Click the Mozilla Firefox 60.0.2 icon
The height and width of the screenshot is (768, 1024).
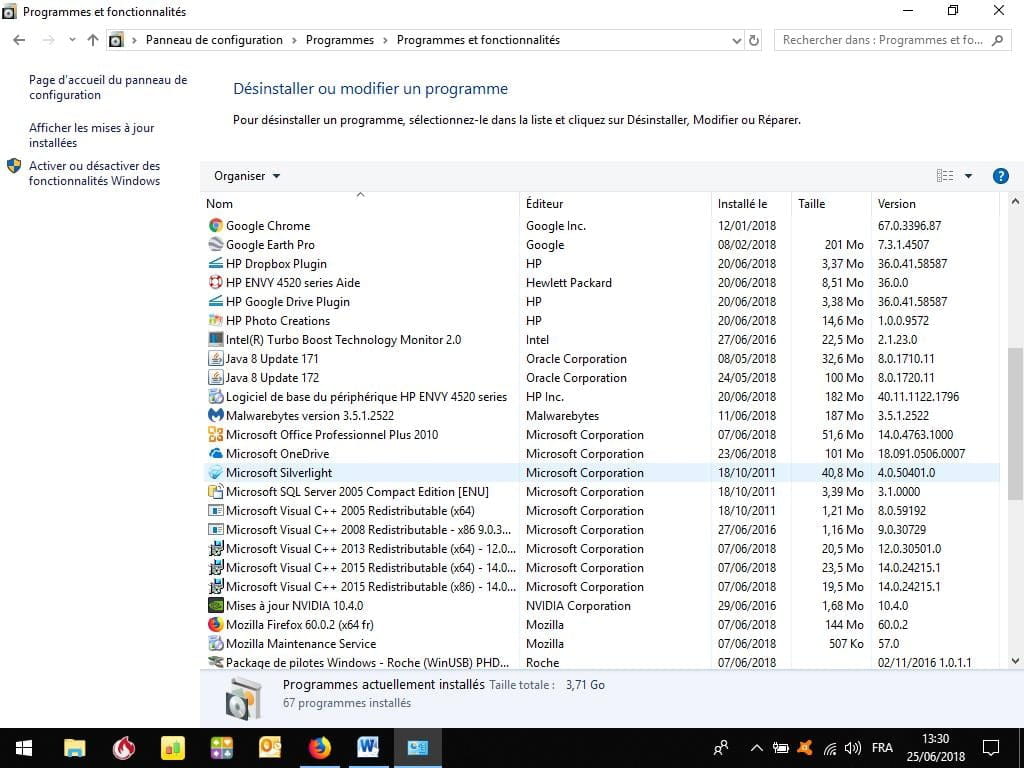point(216,624)
